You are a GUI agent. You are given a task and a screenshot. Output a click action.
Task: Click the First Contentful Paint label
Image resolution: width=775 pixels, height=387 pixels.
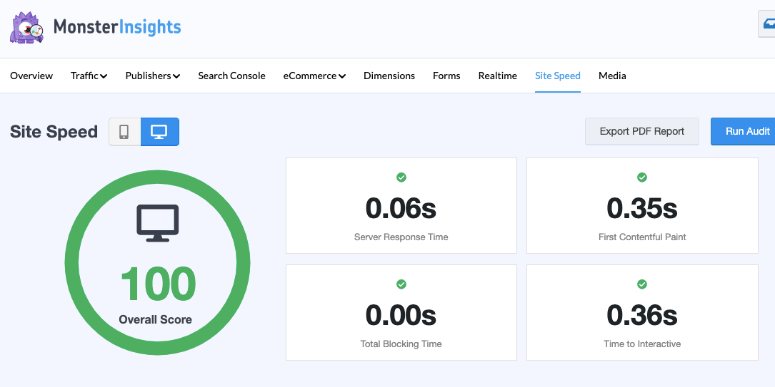click(642, 237)
